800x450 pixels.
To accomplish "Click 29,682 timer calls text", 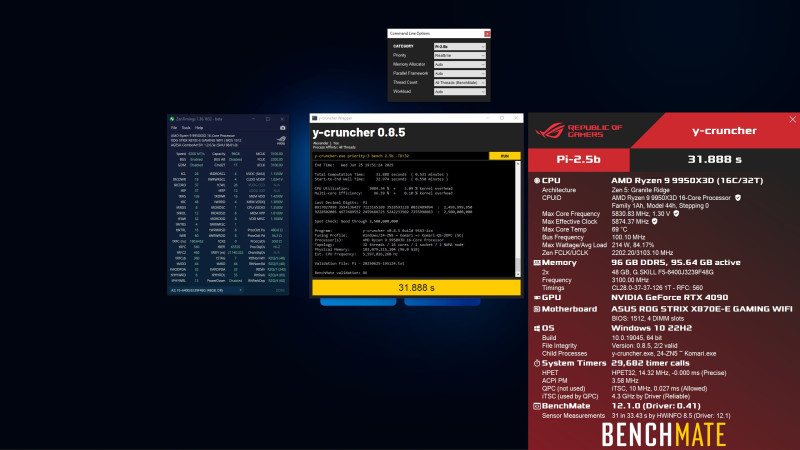I will coord(650,363).
